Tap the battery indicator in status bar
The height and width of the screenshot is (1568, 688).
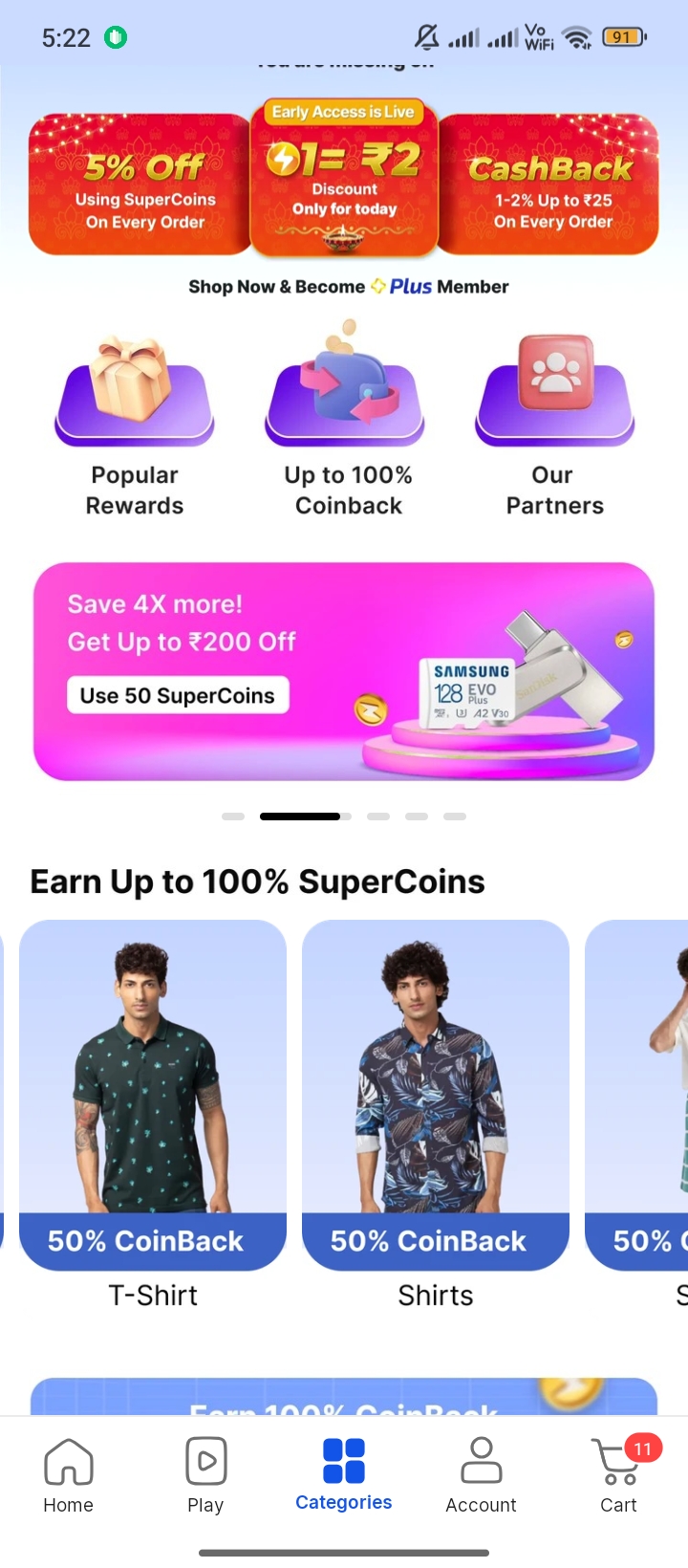coord(624,37)
